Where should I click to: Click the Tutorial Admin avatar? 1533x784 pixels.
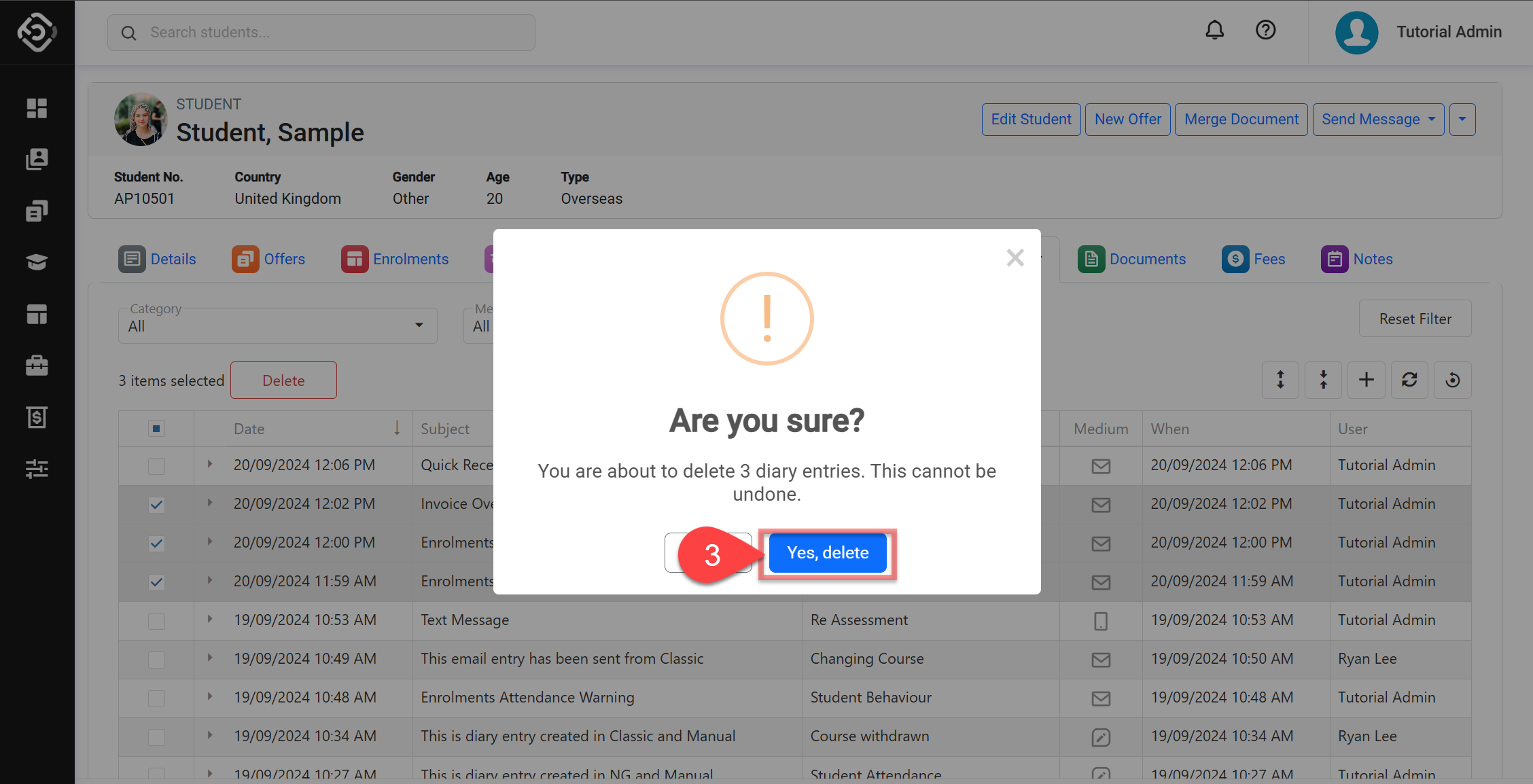pos(1356,32)
